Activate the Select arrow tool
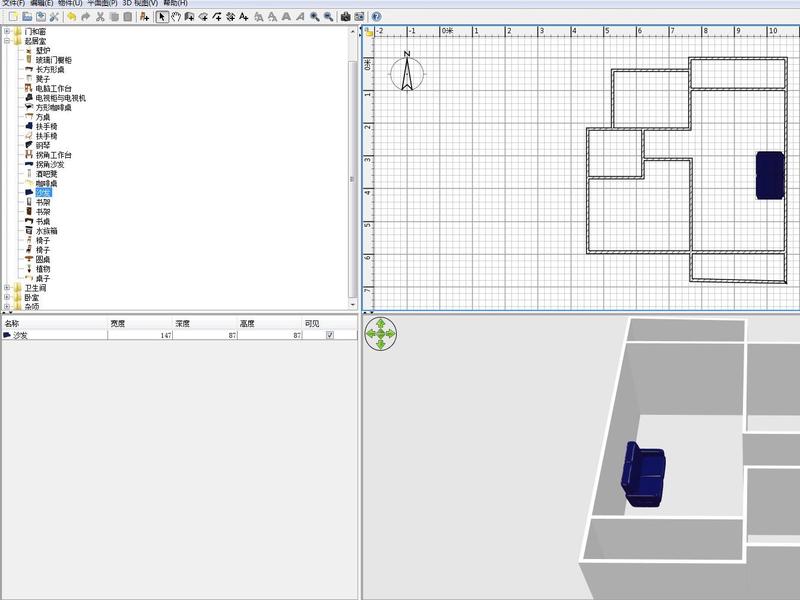800x600 pixels. click(162, 17)
